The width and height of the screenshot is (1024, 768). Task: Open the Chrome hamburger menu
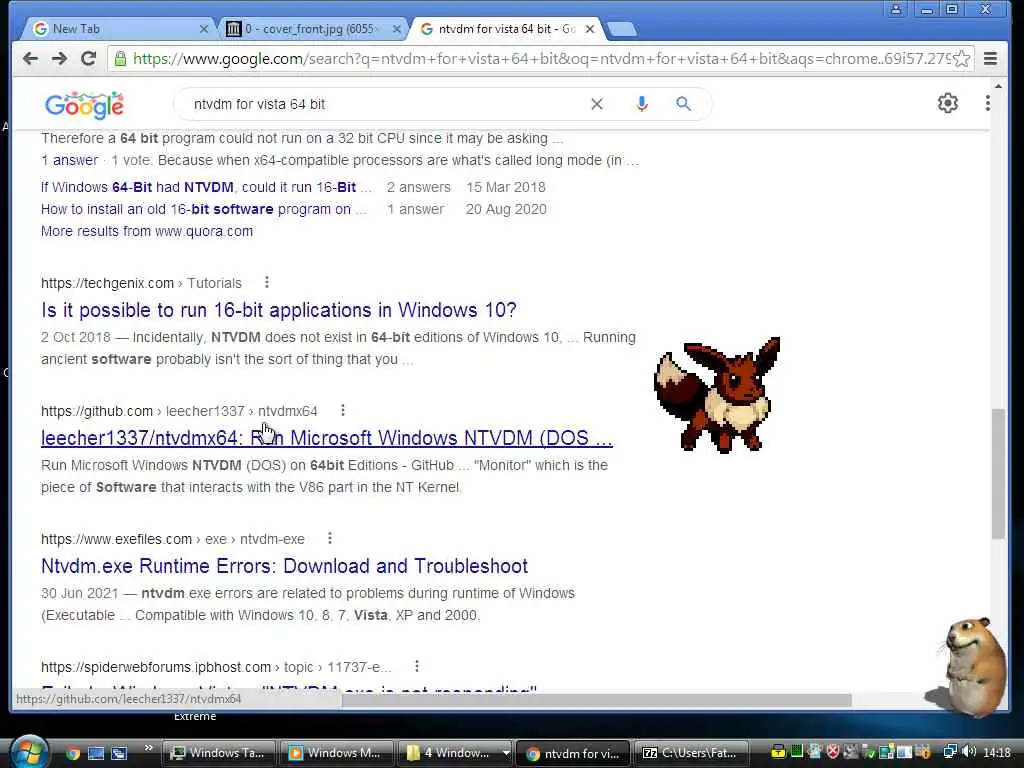pos(990,59)
